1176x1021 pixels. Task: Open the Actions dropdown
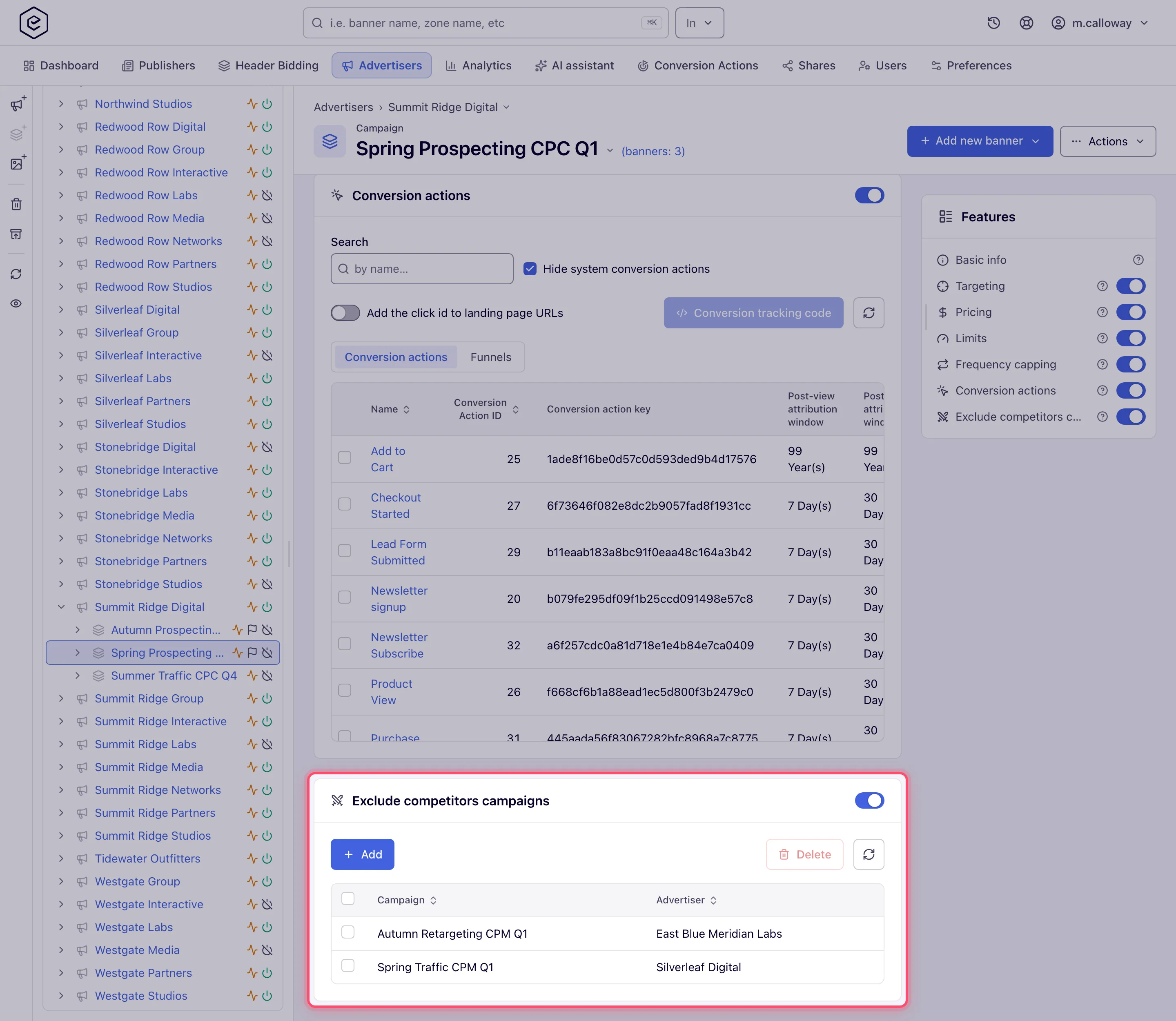tap(1108, 141)
